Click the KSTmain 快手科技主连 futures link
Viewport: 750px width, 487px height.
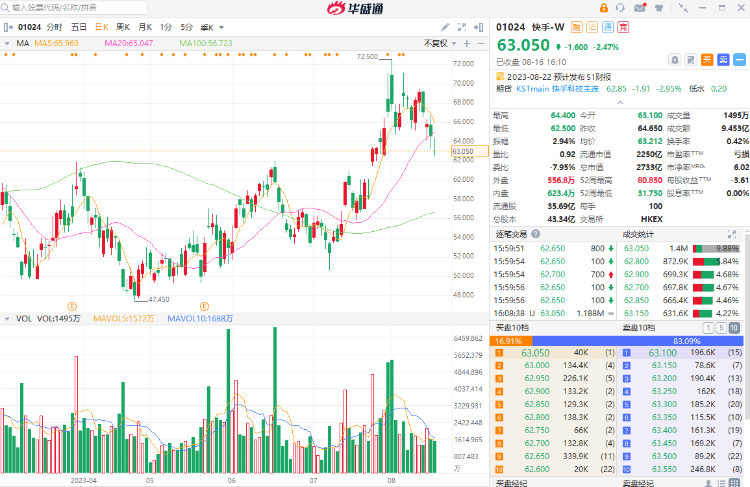pyautogui.click(x=557, y=89)
